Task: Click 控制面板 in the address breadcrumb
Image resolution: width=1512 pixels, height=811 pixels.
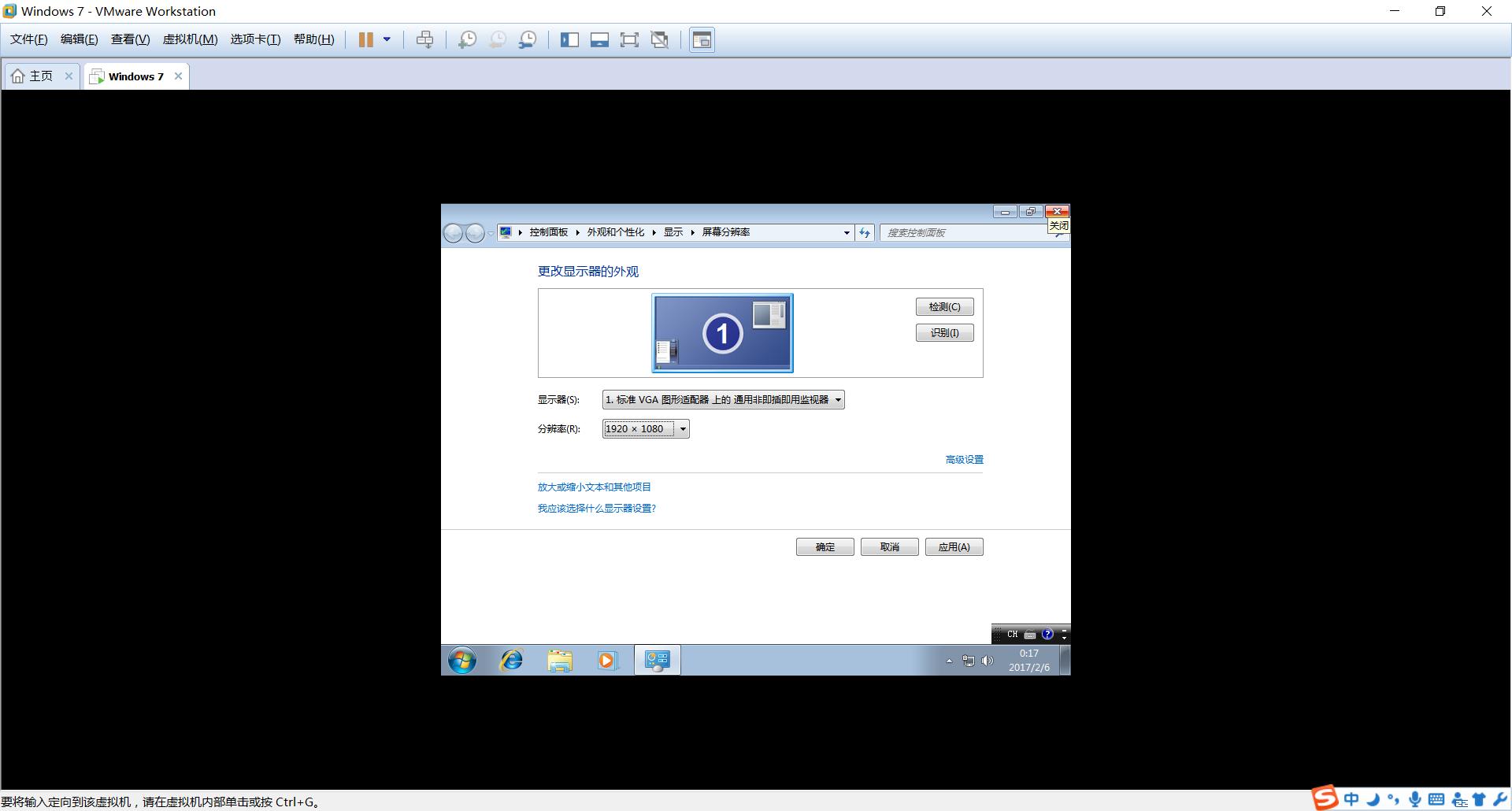Action: click(x=548, y=232)
